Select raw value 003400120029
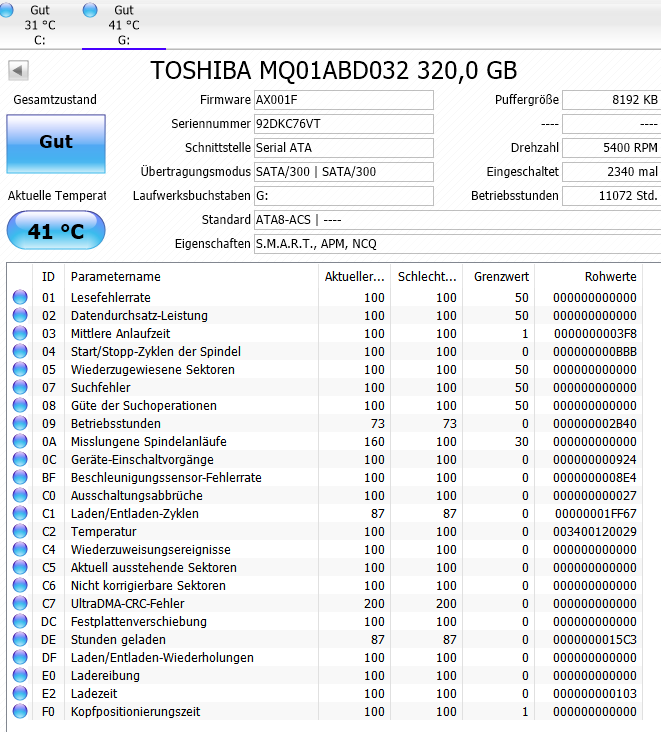Viewport: 661px width, 732px height. (x=595, y=531)
